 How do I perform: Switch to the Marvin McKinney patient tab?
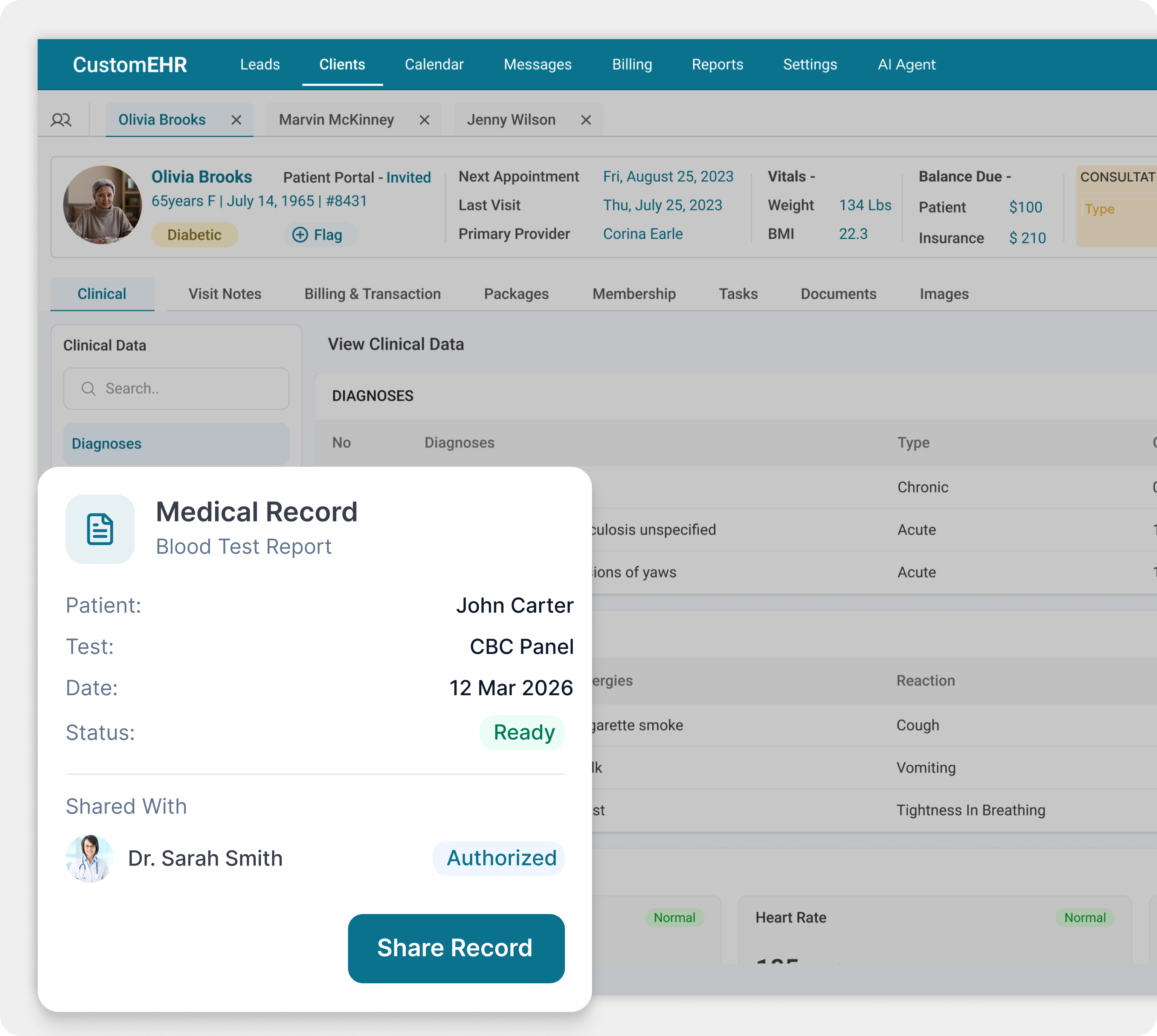(336, 120)
